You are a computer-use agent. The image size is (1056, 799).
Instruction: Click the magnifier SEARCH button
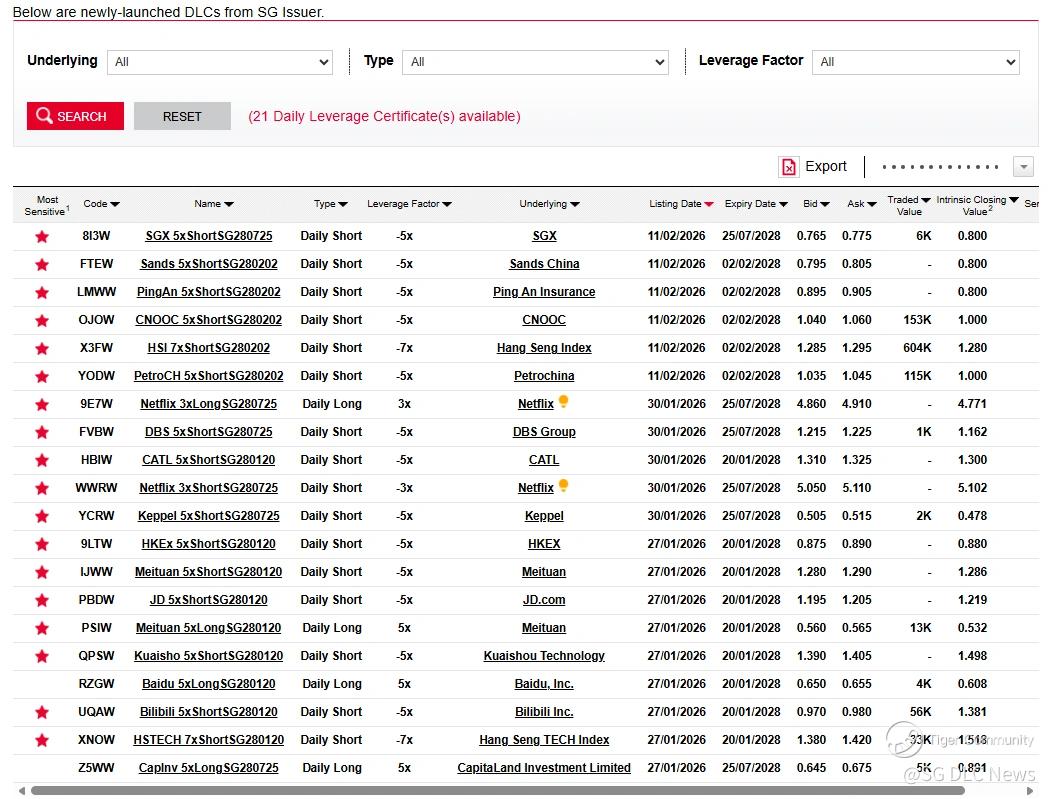click(75, 116)
